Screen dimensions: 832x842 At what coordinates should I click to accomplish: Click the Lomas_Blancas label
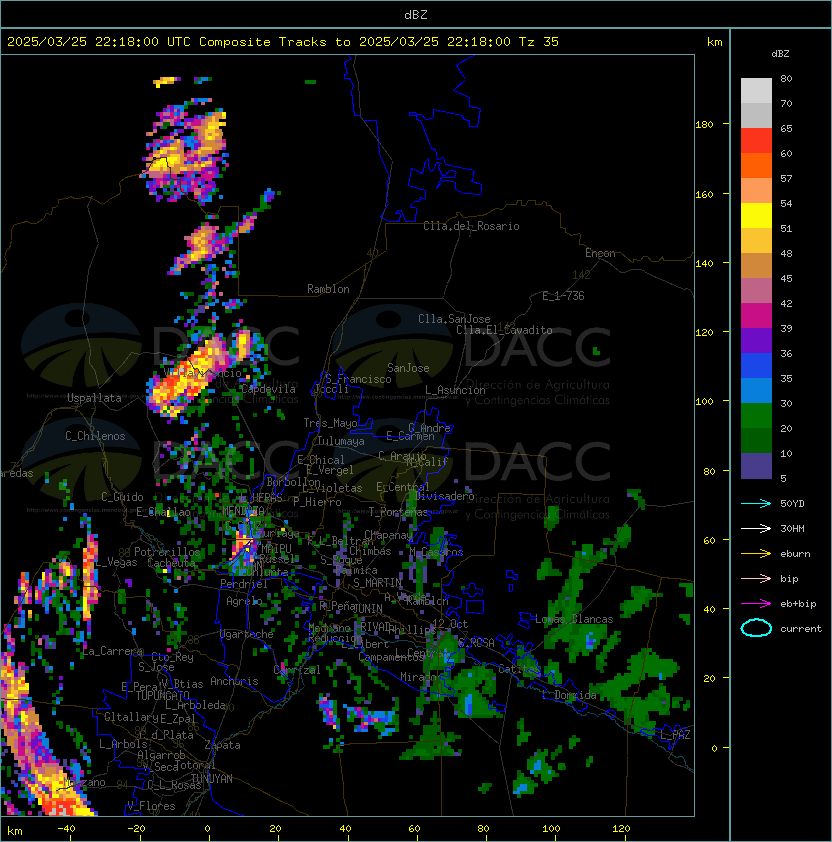[574, 619]
